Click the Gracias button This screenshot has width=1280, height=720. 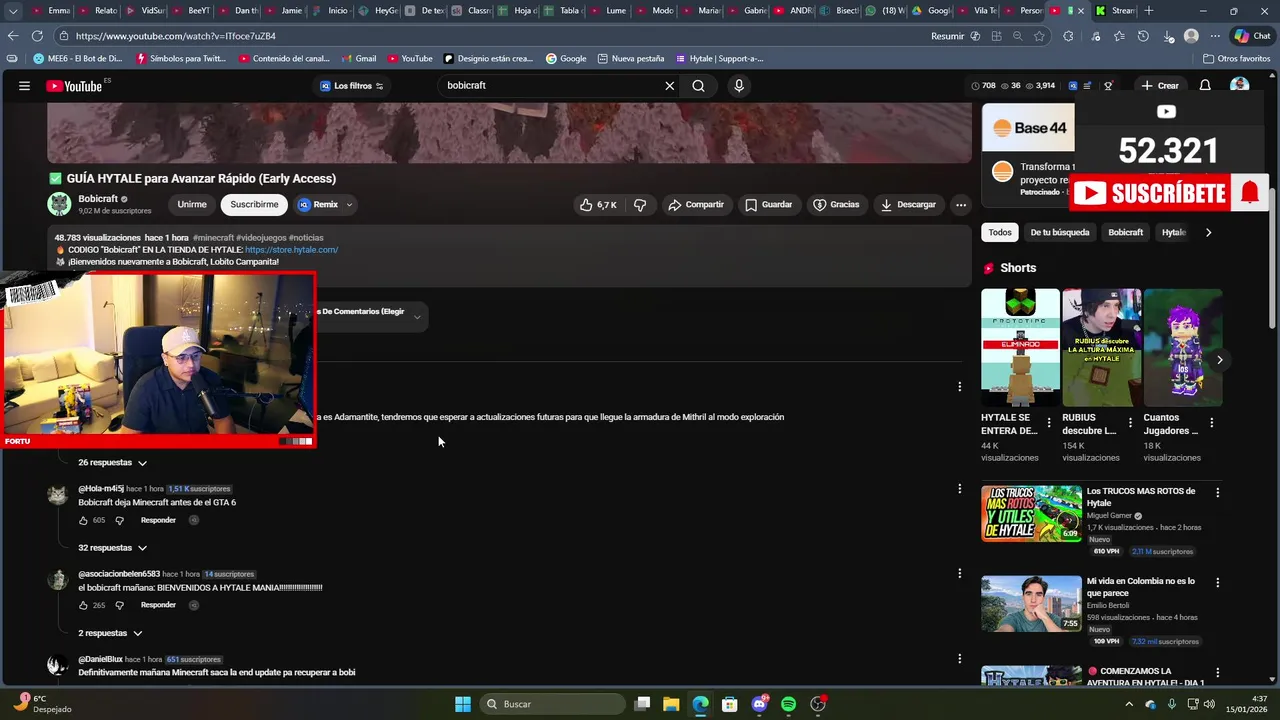836,205
